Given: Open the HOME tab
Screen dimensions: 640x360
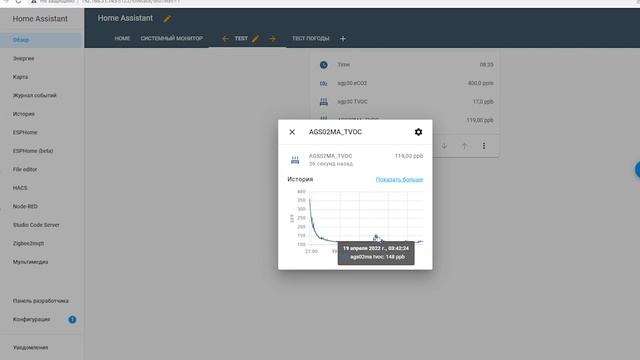Looking at the screenshot, I should [x=122, y=38].
